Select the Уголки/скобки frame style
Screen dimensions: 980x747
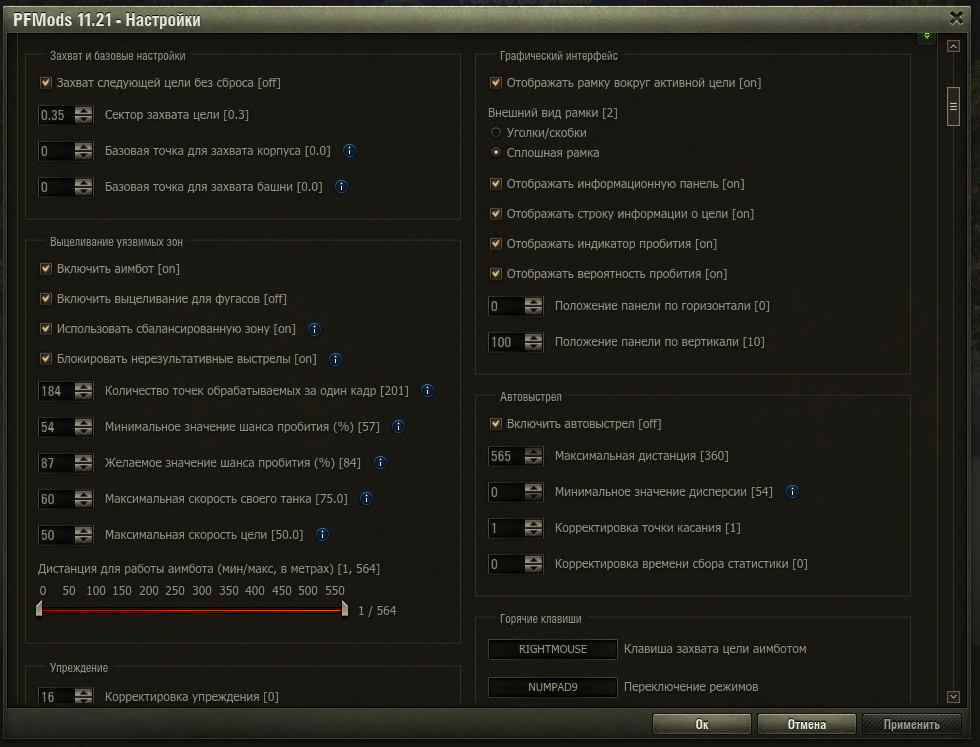pos(496,132)
